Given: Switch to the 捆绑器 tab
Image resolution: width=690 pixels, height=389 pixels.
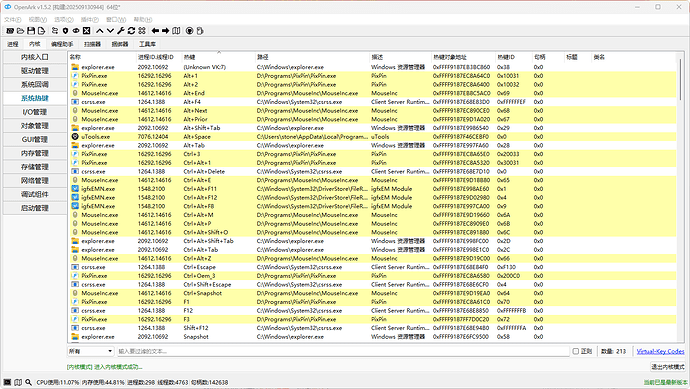Looking at the screenshot, I should [x=120, y=44].
